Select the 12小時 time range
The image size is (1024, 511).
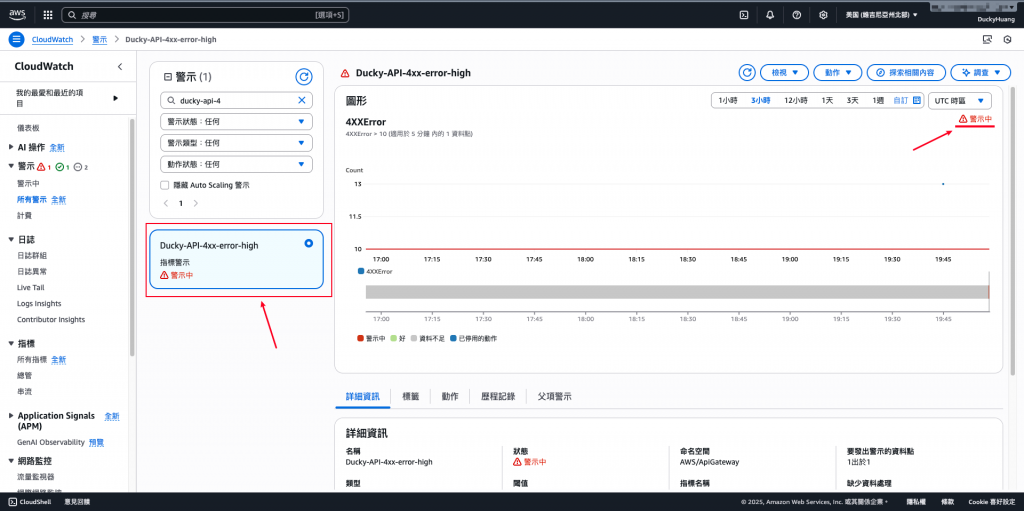coord(795,101)
